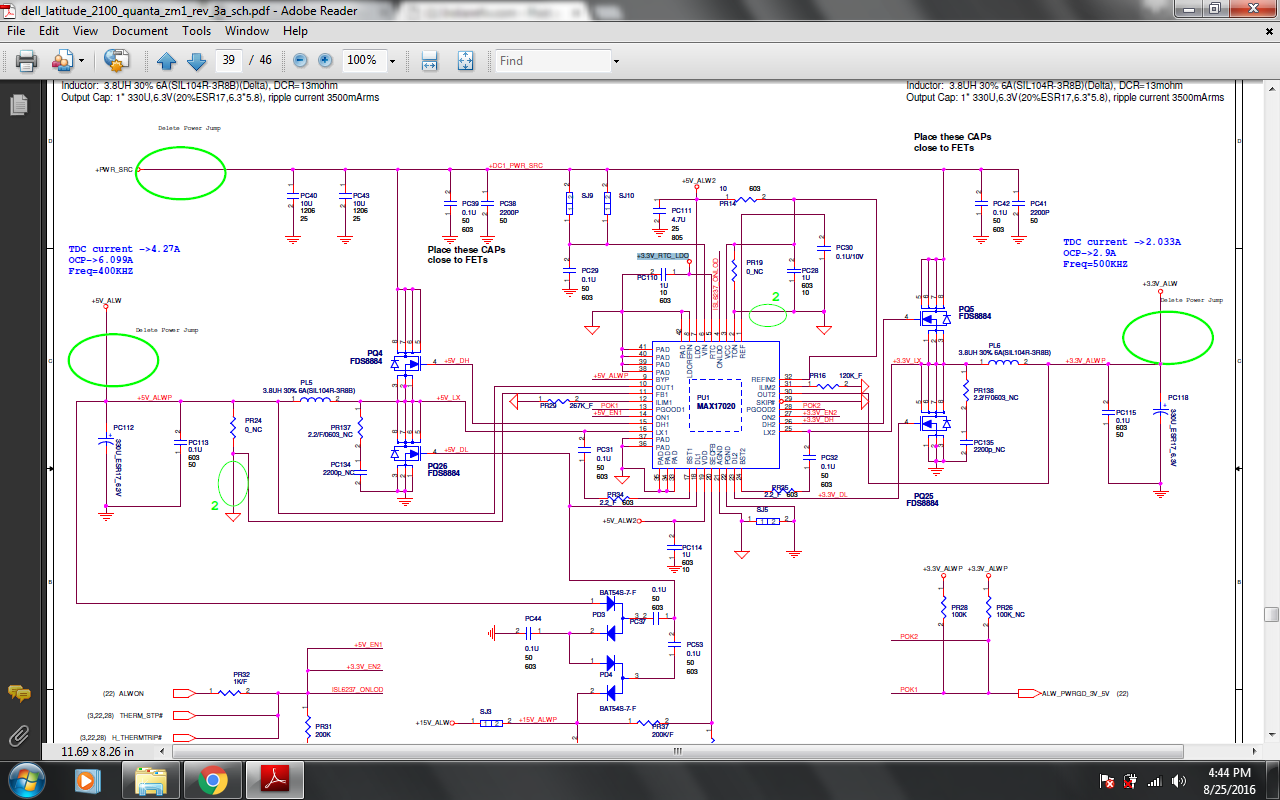The width and height of the screenshot is (1280, 800).
Task: Open the Edit menu
Action: click(x=49, y=31)
